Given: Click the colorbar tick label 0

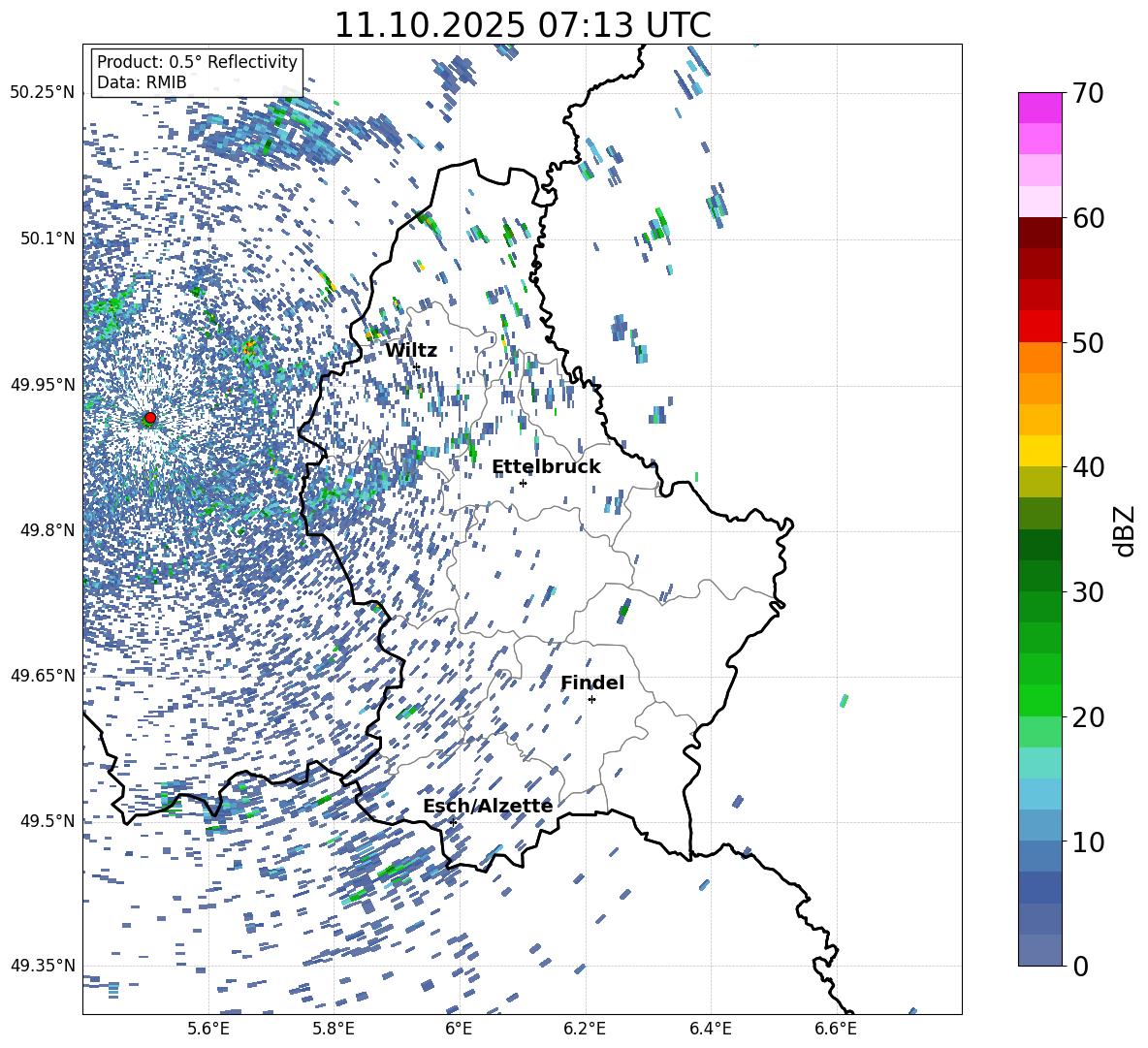Looking at the screenshot, I should pyautogui.click(x=1081, y=966).
